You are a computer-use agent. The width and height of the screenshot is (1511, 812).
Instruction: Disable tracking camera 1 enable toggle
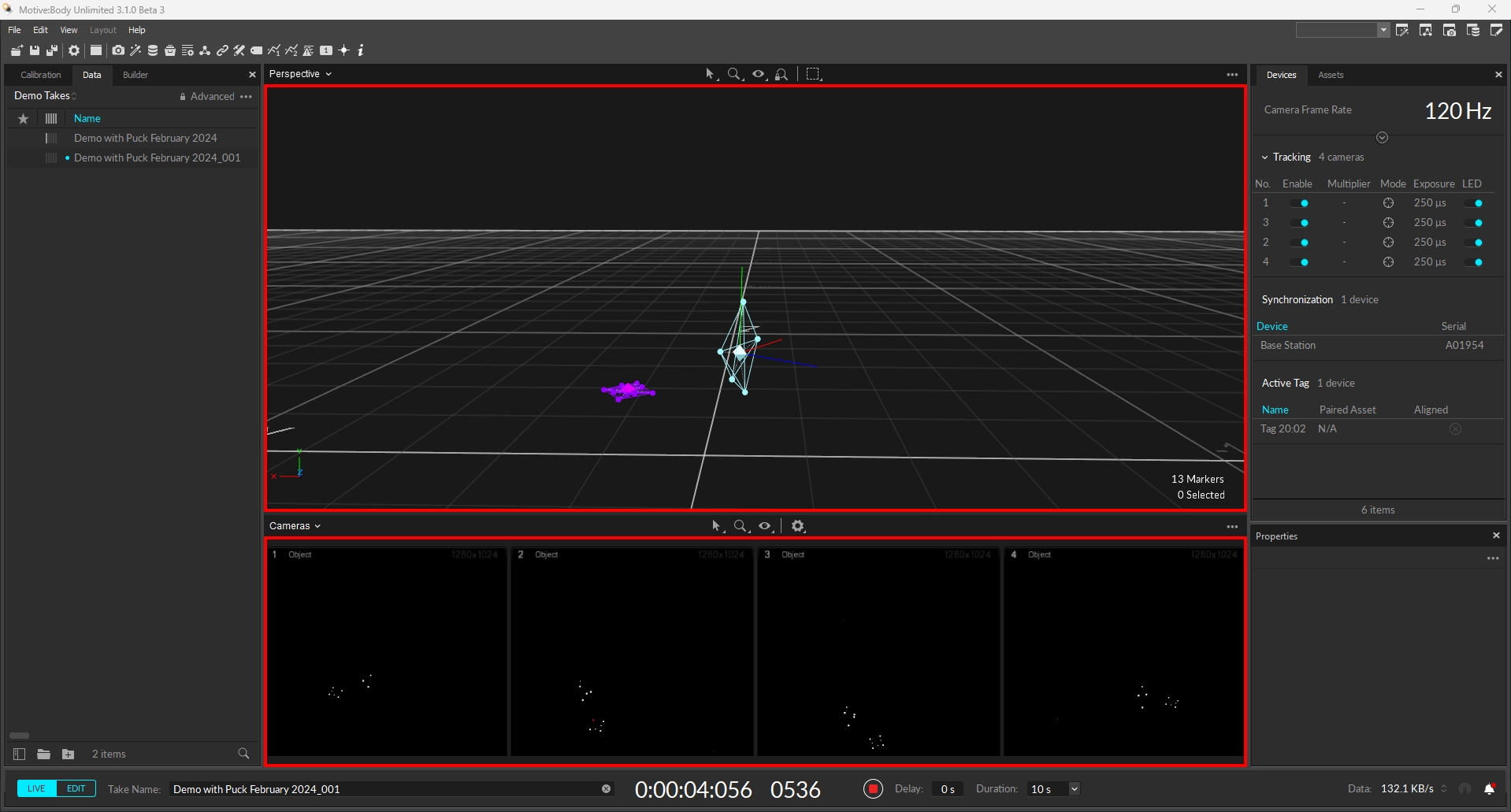(1300, 203)
